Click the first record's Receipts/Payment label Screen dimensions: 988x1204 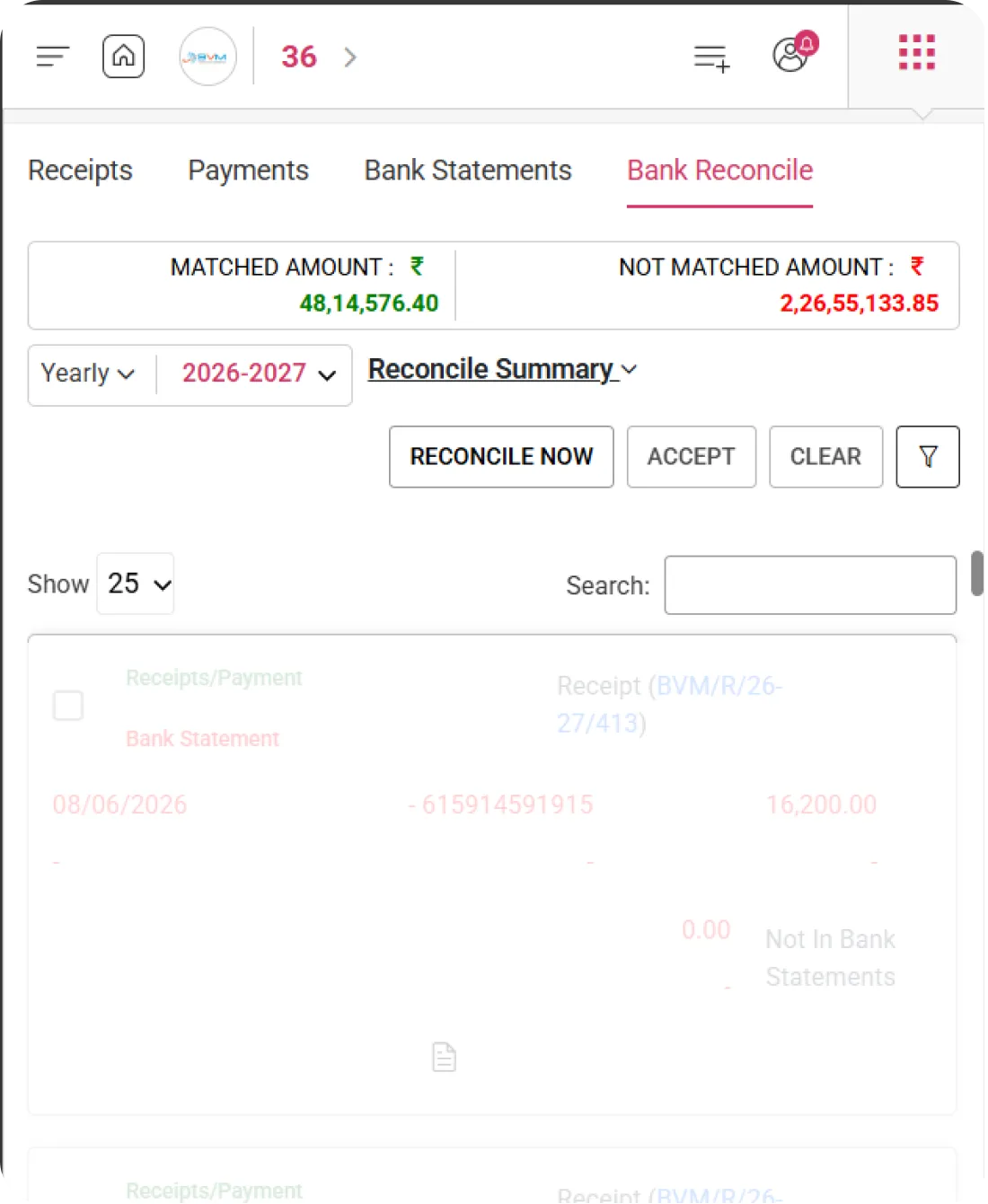point(214,678)
